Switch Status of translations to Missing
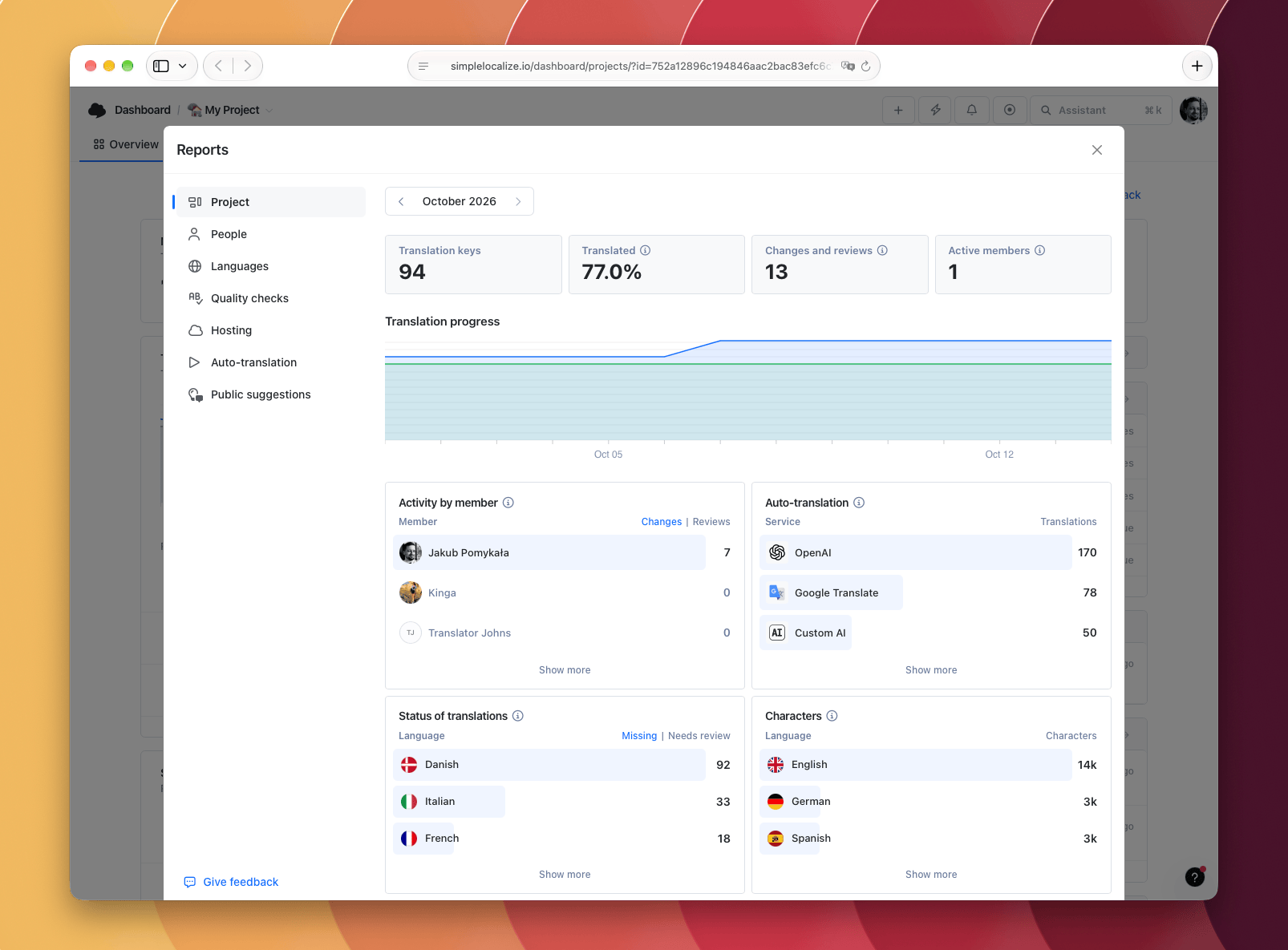Screen dimensions: 1288x950 639,736
